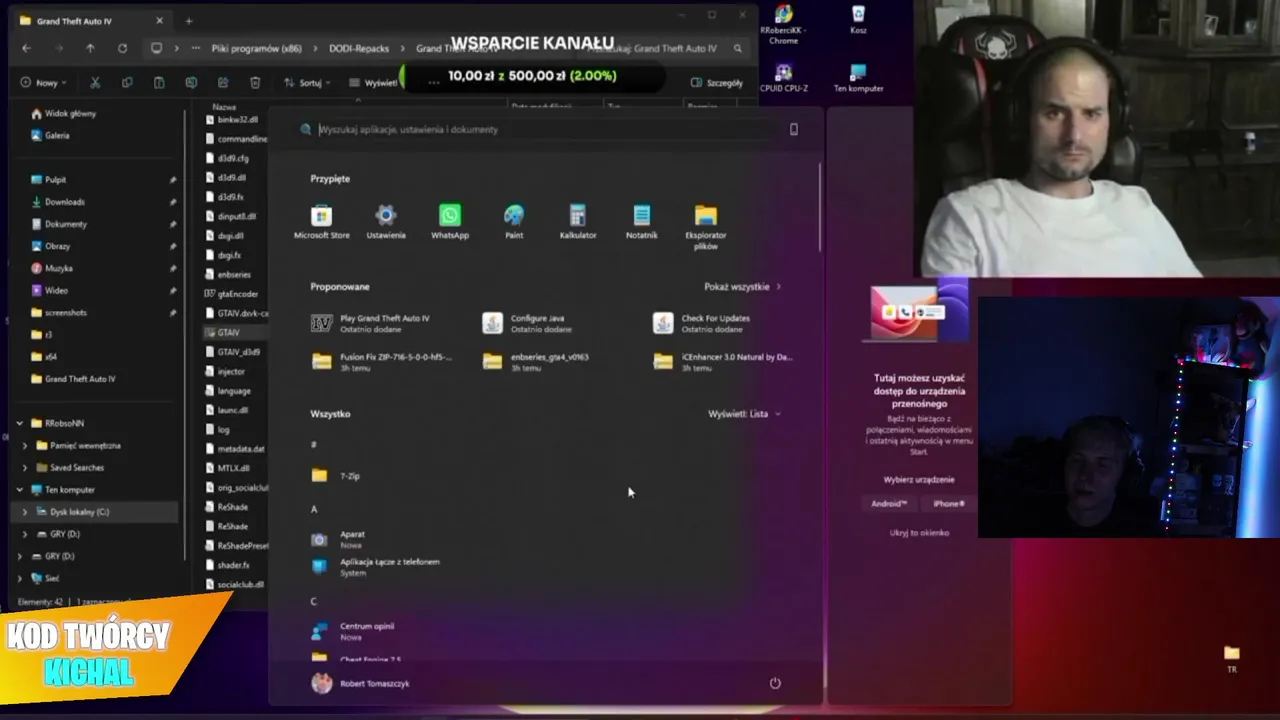
Task: Open RRobercikK Chrome desktop shortcut
Action: point(783,24)
